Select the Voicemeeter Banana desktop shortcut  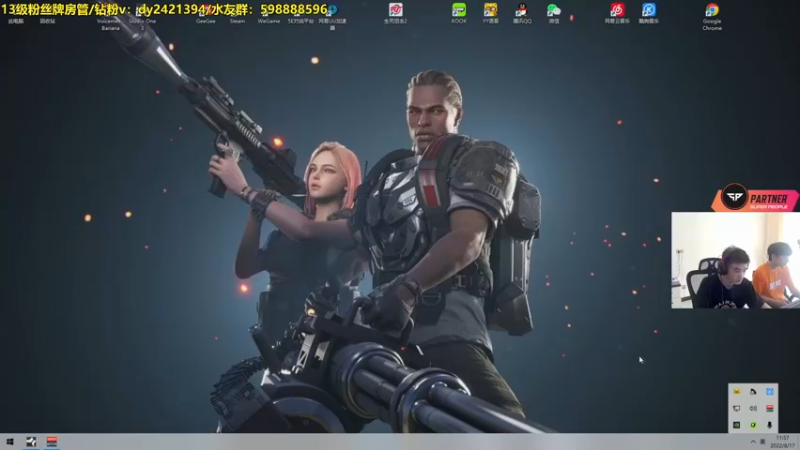110,18
